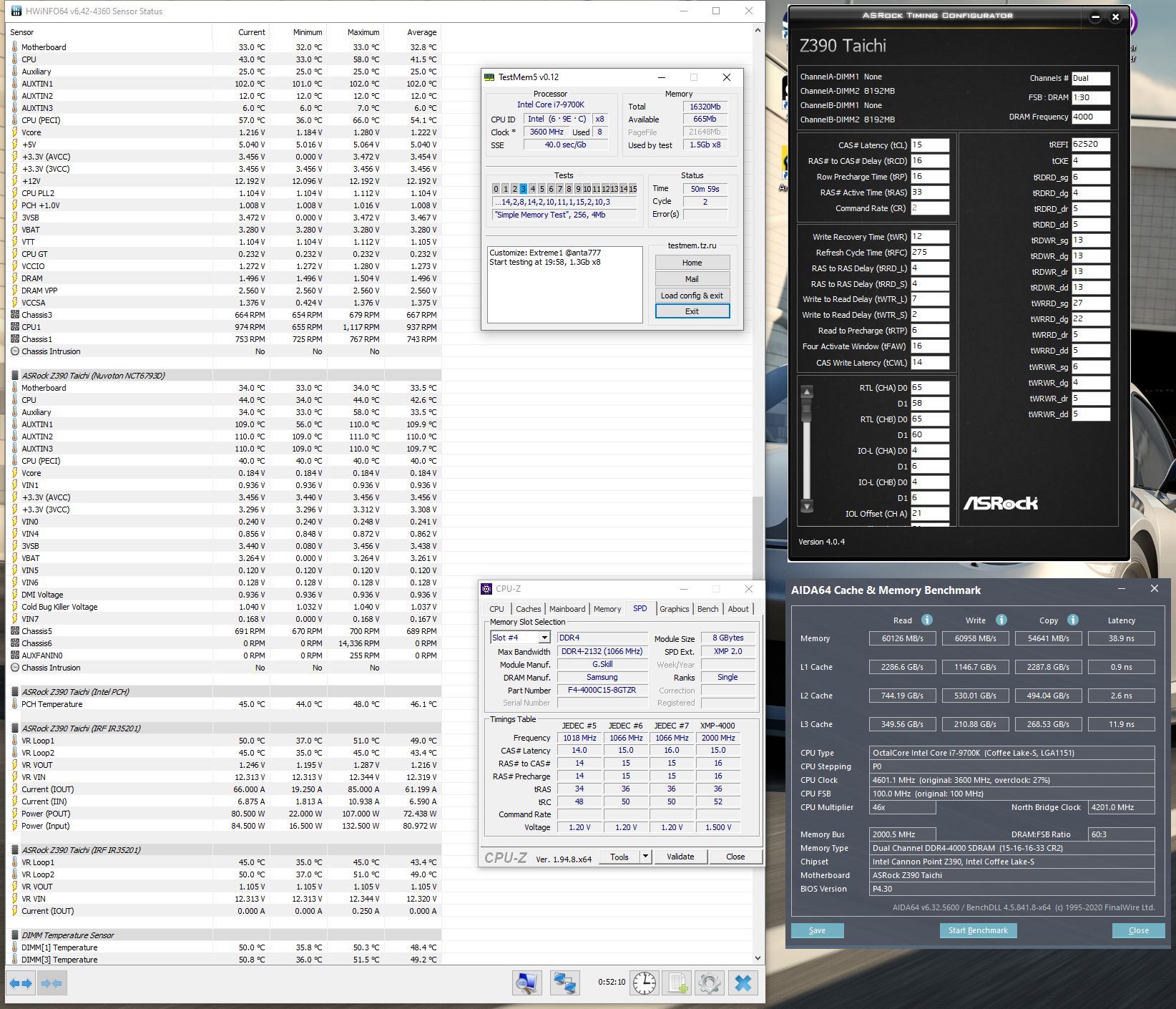Click the Home button in TestMem5
Image resolution: width=1176 pixels, height=1009 pixels.
pyautogui.click(x=692, y=263)
